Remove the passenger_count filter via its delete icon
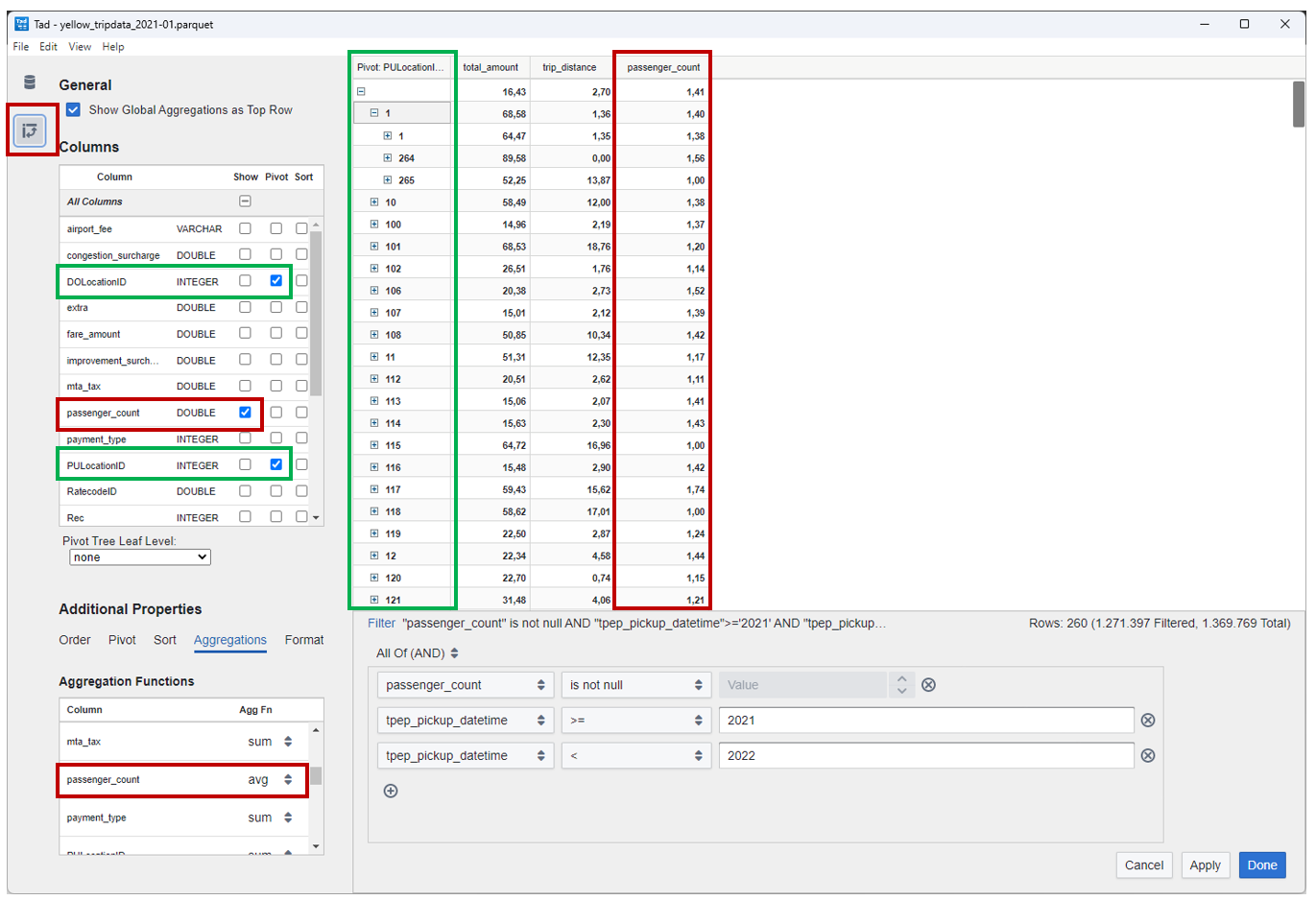Screen dimensions: 1316x900 [x=926, y=684]
